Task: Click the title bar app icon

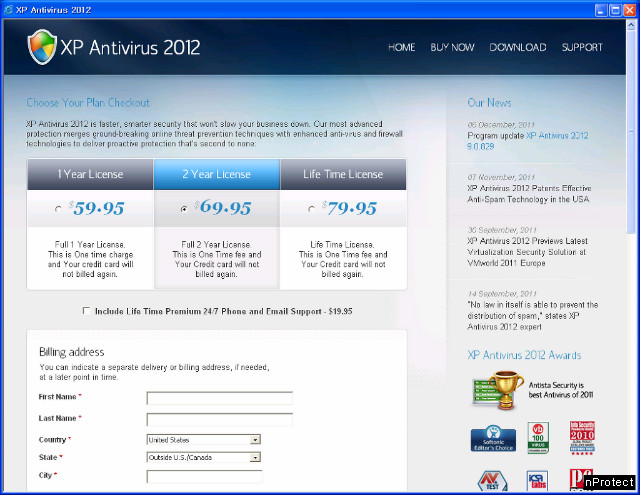Action: click(8, 9)
